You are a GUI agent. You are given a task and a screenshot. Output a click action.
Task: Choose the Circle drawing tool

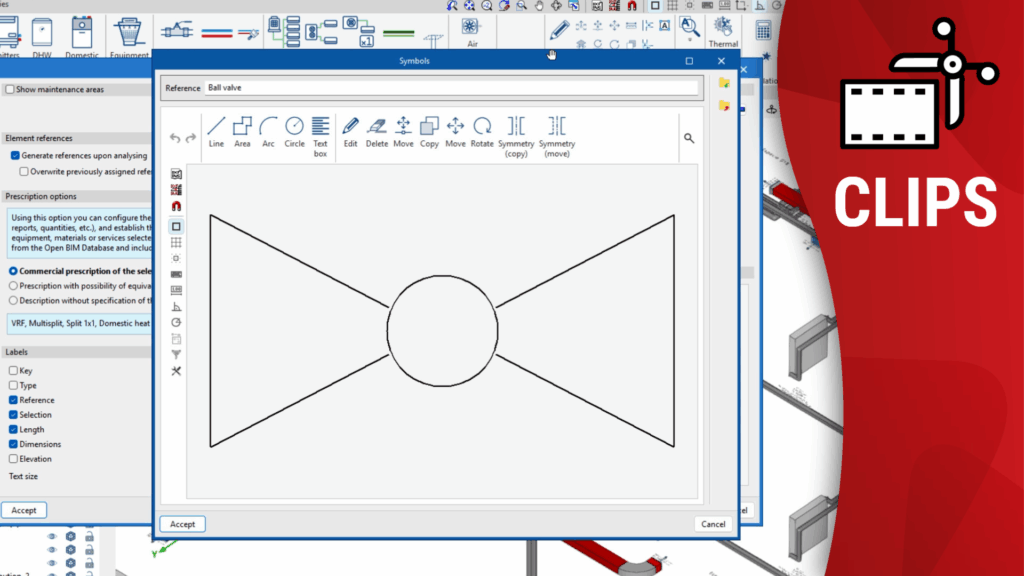coord(294,130)
